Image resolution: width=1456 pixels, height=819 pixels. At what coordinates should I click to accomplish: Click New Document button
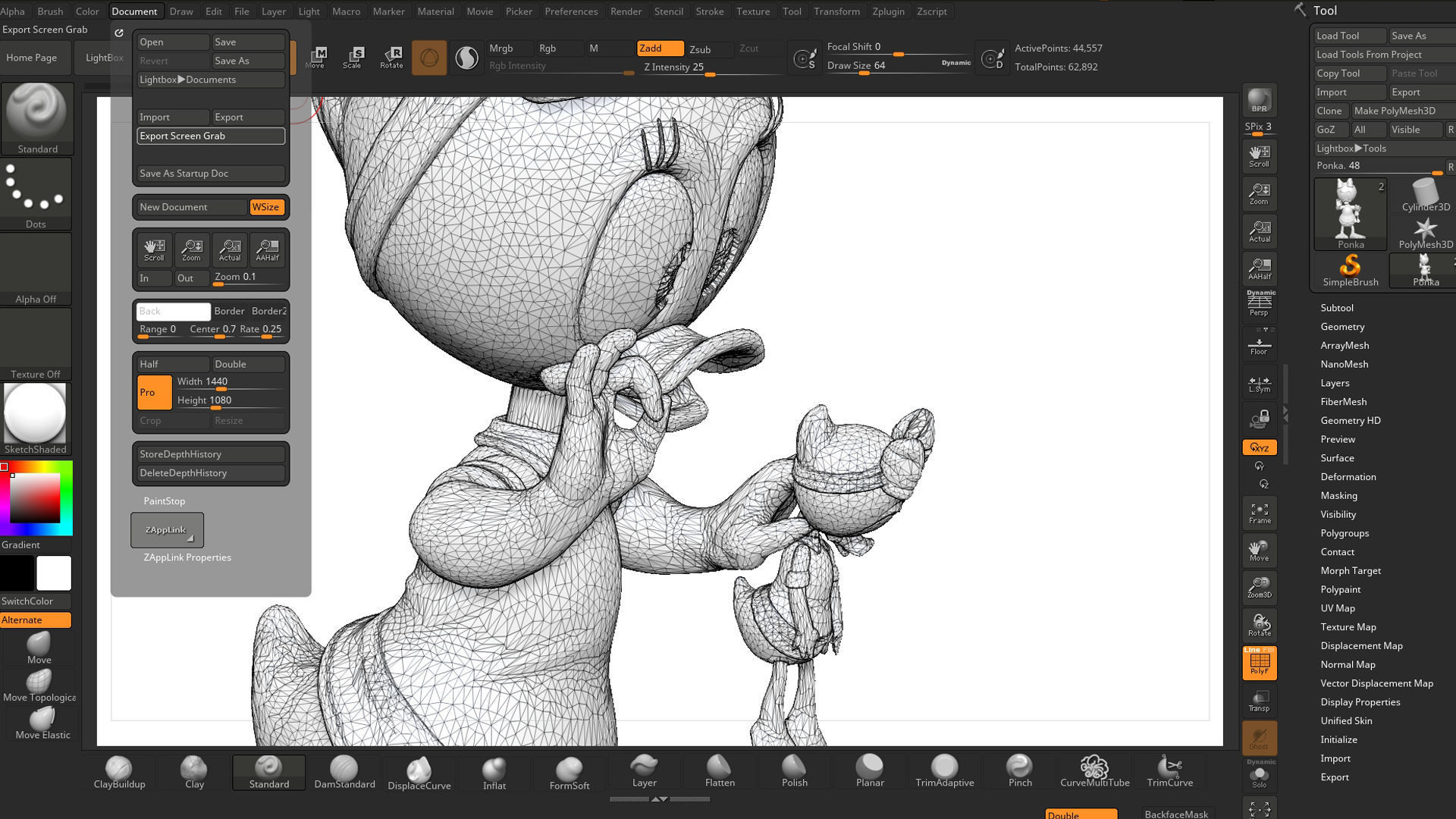tap(192, 207)
